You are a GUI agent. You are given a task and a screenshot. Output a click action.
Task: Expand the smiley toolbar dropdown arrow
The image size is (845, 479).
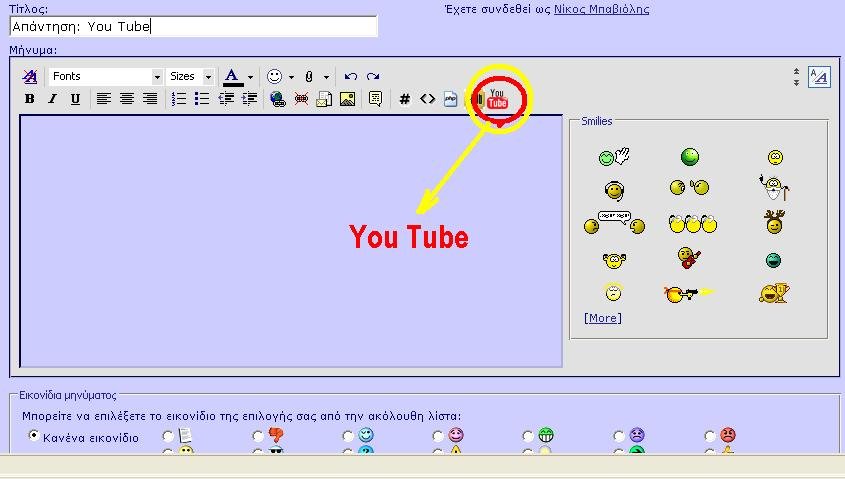click(x=292, y=77)
